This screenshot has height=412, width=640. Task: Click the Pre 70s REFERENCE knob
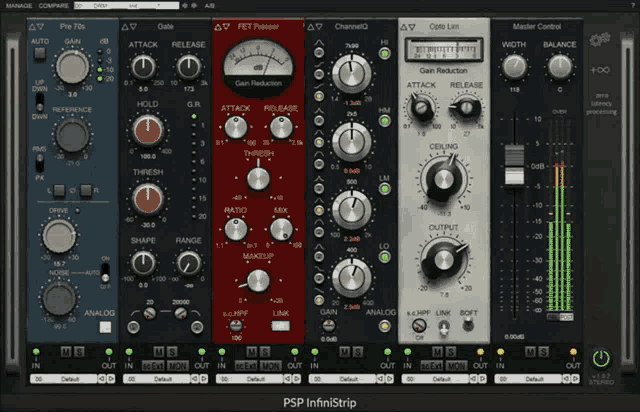click(72, 136)
